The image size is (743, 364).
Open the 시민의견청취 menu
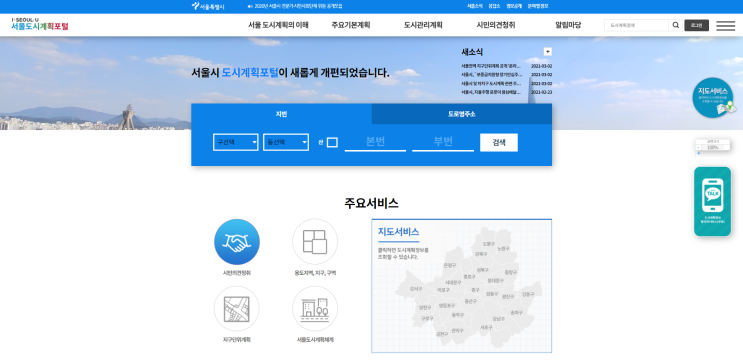tap(496, 25)
